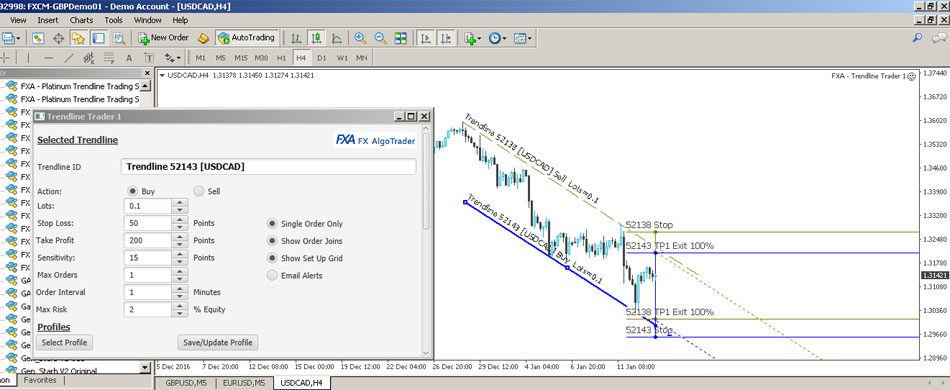Switch chart to line chart icon
This screenshot has width=950, height=390.
336,38
